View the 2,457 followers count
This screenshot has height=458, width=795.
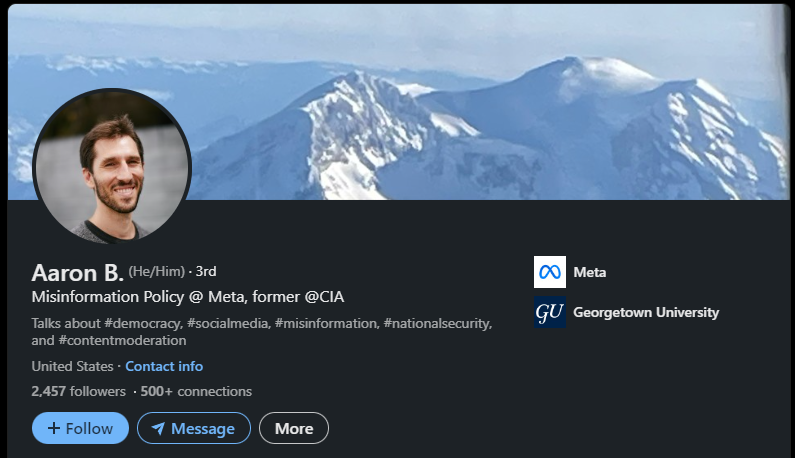point(78,391)
